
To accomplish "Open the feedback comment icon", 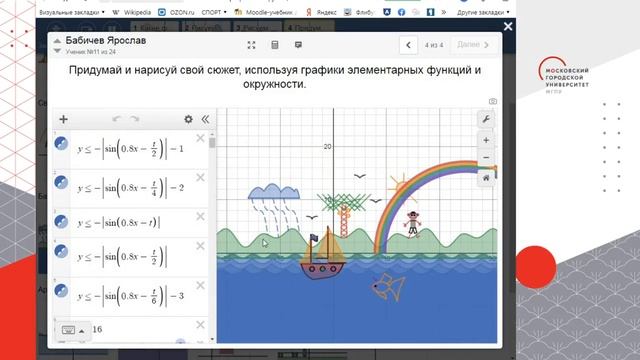I will 298,45.
